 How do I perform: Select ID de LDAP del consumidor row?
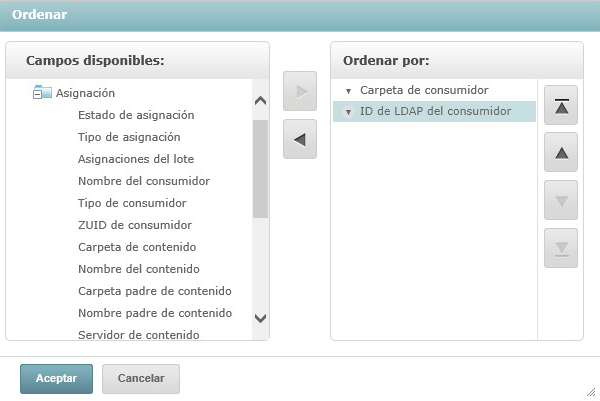434,111
